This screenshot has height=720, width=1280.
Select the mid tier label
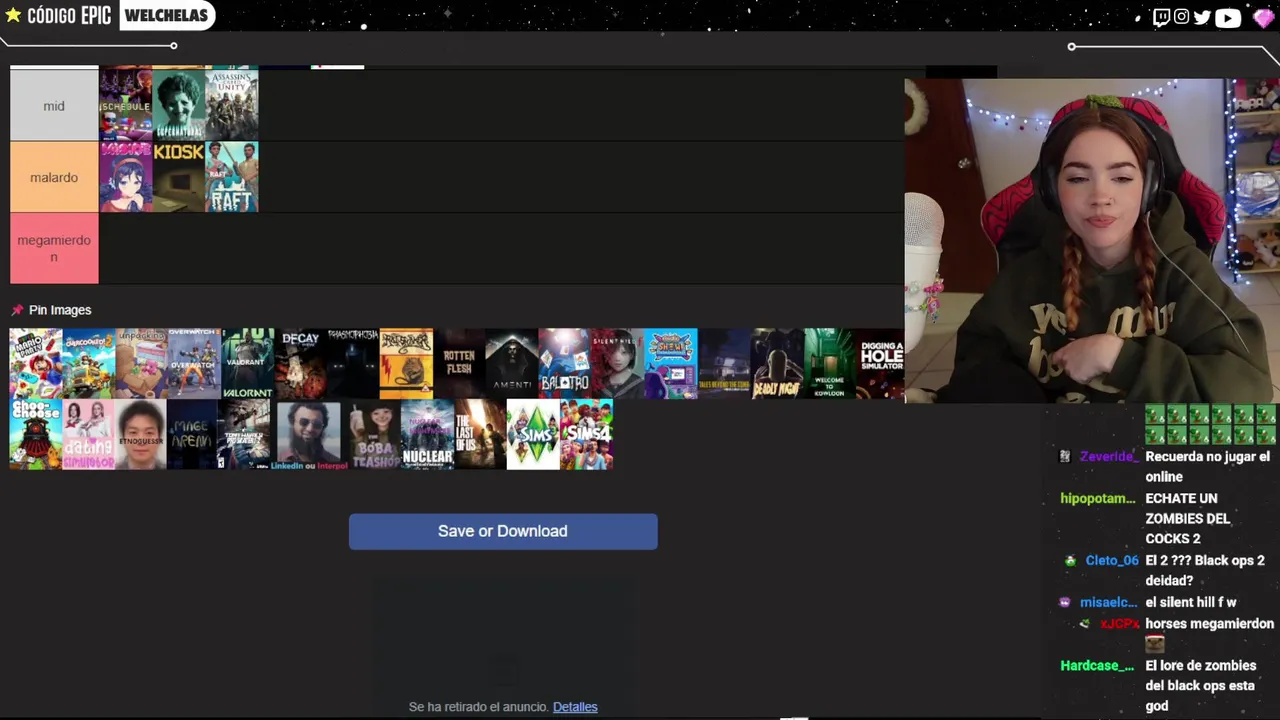tap(54, 105)
